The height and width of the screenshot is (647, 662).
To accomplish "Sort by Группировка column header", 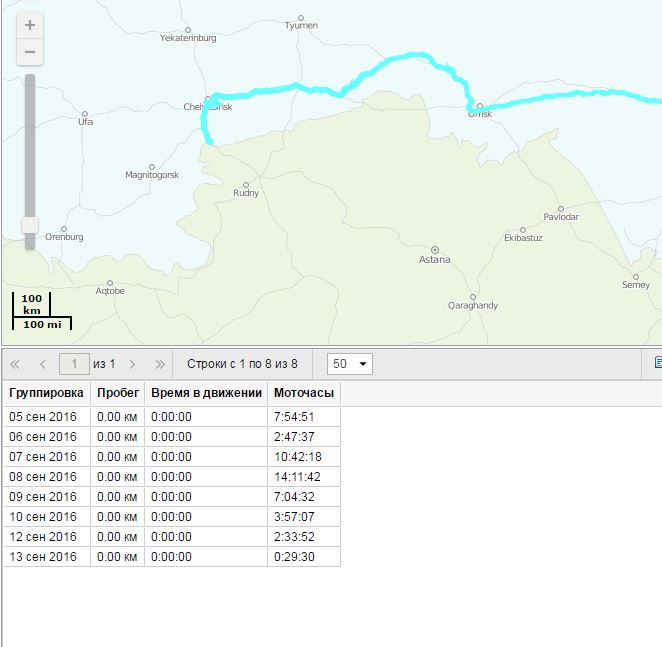I will coord(46,393).
